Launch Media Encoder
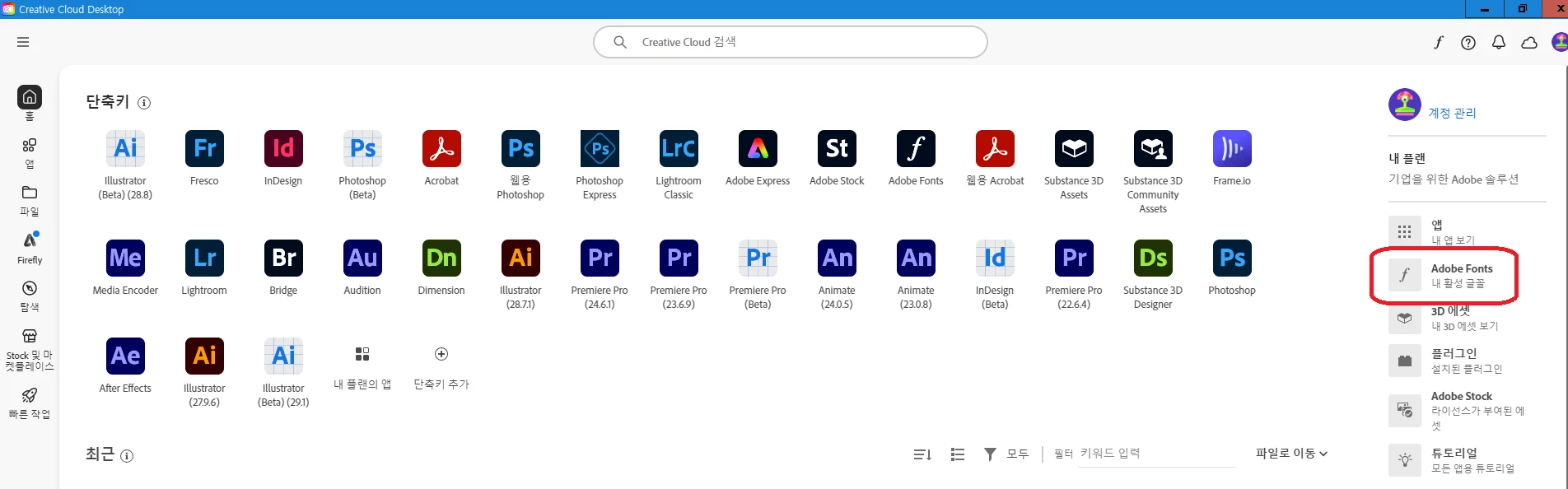This screenshot has height=489, width=1568. coord(125,258)
